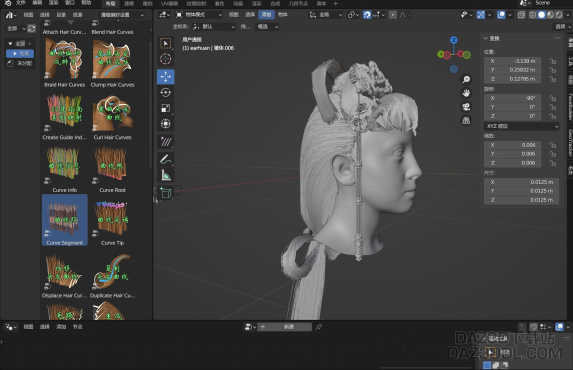Select the Scale tool
The width and height of the screenshot is (573, 370).
[166, 108]
